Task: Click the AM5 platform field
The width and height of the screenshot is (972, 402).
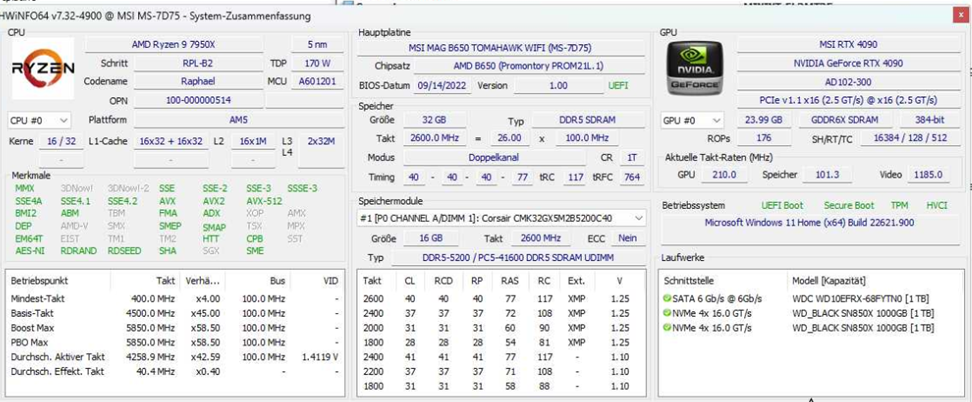Action: pyautogui.click(x=239, y=120)
